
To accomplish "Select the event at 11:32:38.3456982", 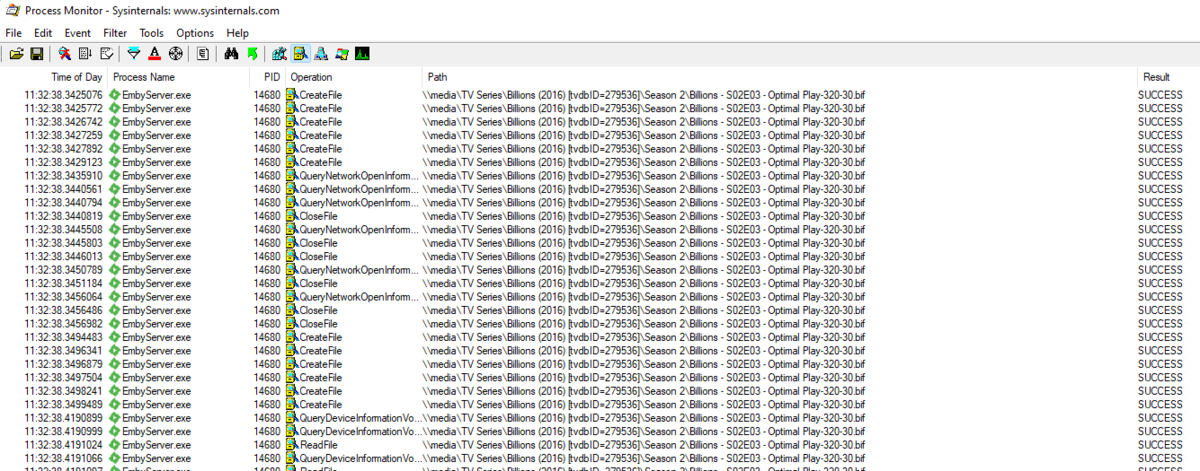I will [x=600, y=324].
